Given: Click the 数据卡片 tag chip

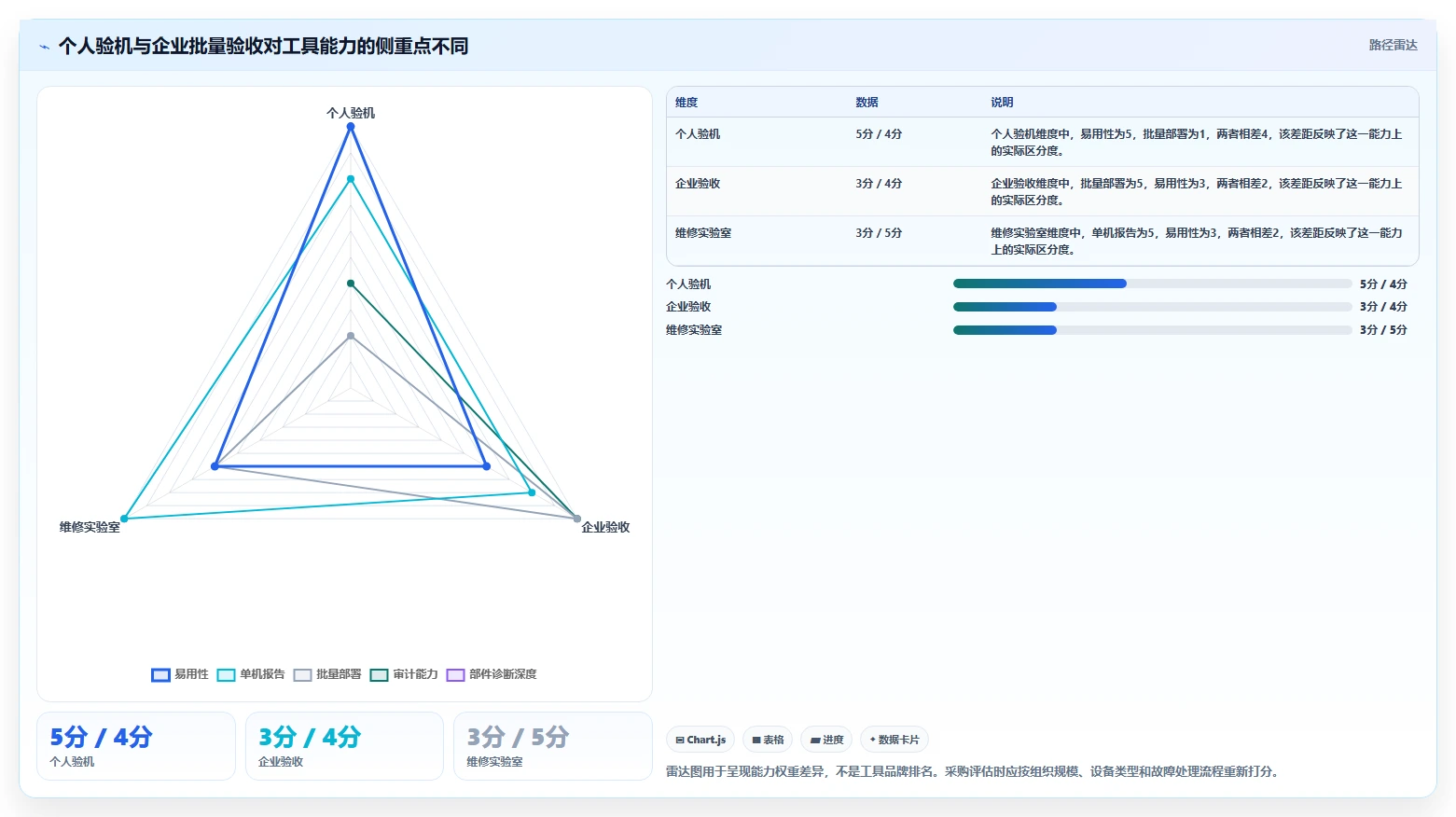Looking at the screenshot, I should 894,740.
